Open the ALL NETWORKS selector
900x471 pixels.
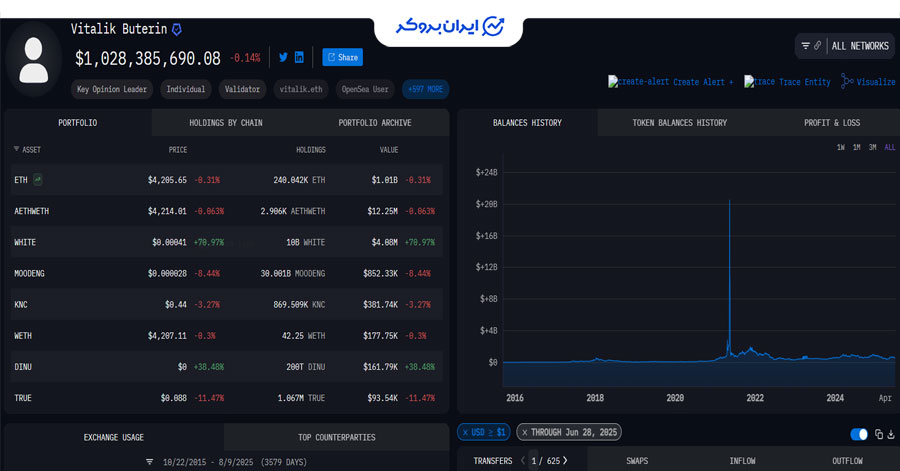pyautogui.click(x=860, y=46)
